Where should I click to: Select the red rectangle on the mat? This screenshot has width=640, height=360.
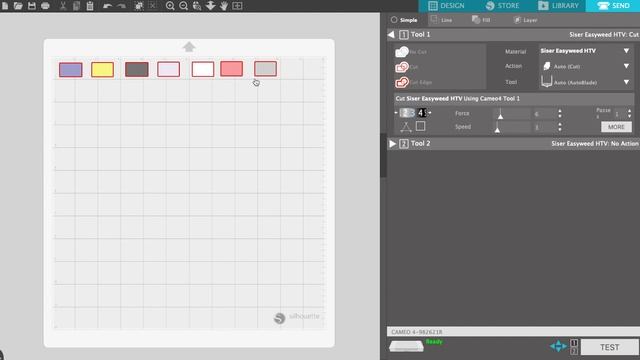click(231, 69)
